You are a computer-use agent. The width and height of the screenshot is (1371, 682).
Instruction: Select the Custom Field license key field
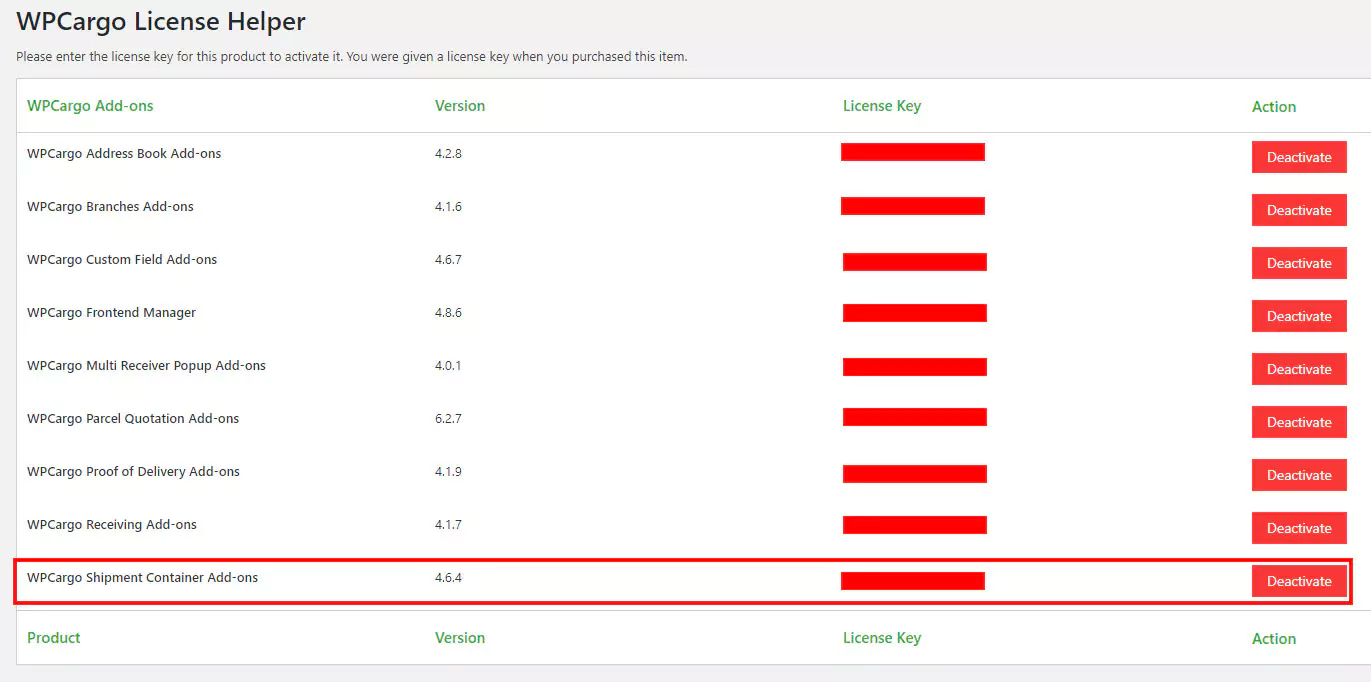click(914, 262)
